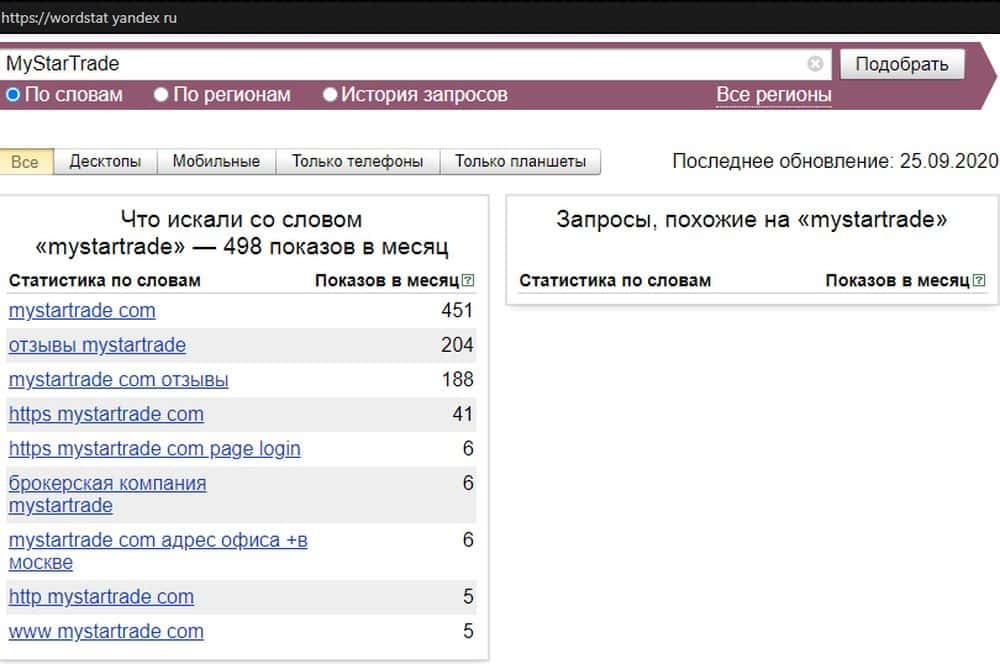The image size is (1000, 664).
Task: Select the 'По словам' radio button
Action: click(13, 95)
